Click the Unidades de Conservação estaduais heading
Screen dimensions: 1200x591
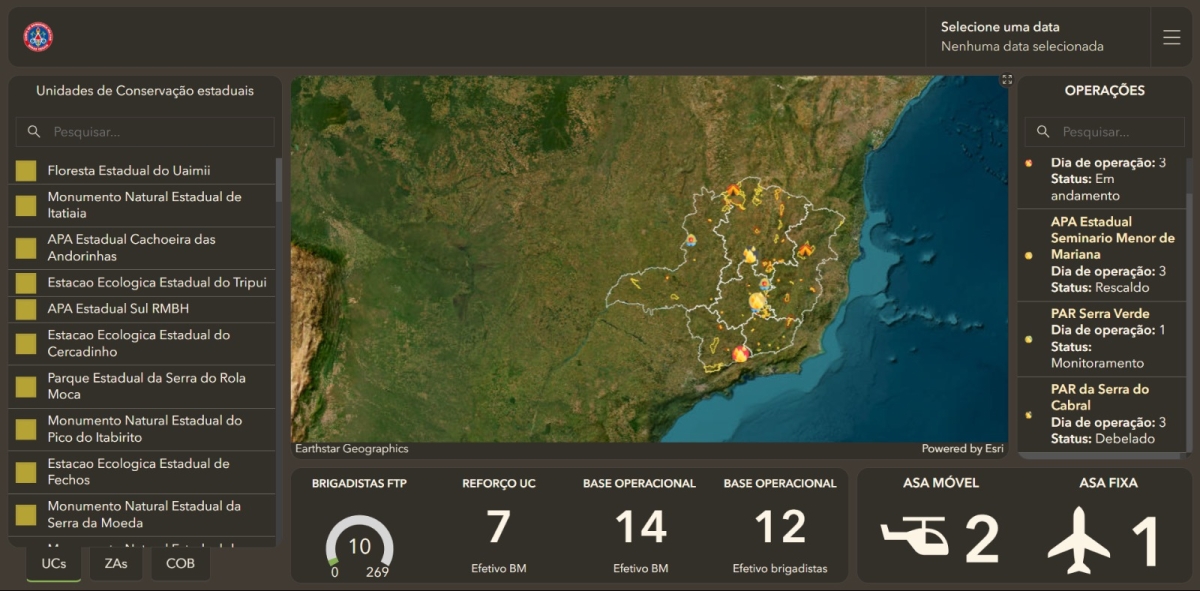(x=145, y=91)
